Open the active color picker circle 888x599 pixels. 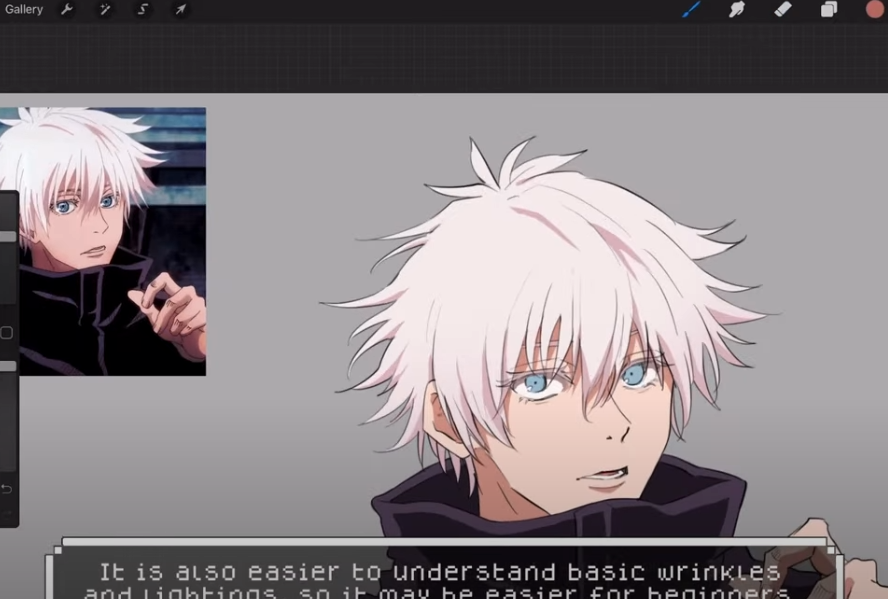pyautogui.click(x=875, y=9)
